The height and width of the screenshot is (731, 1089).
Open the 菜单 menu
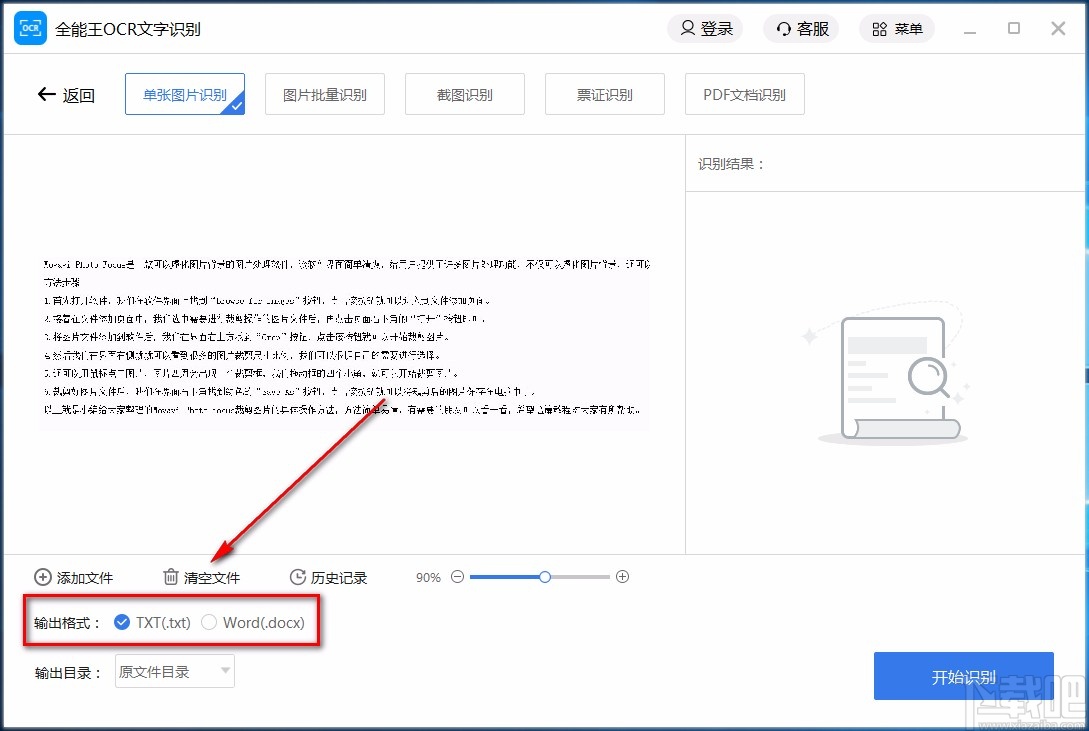coord(897,28)
